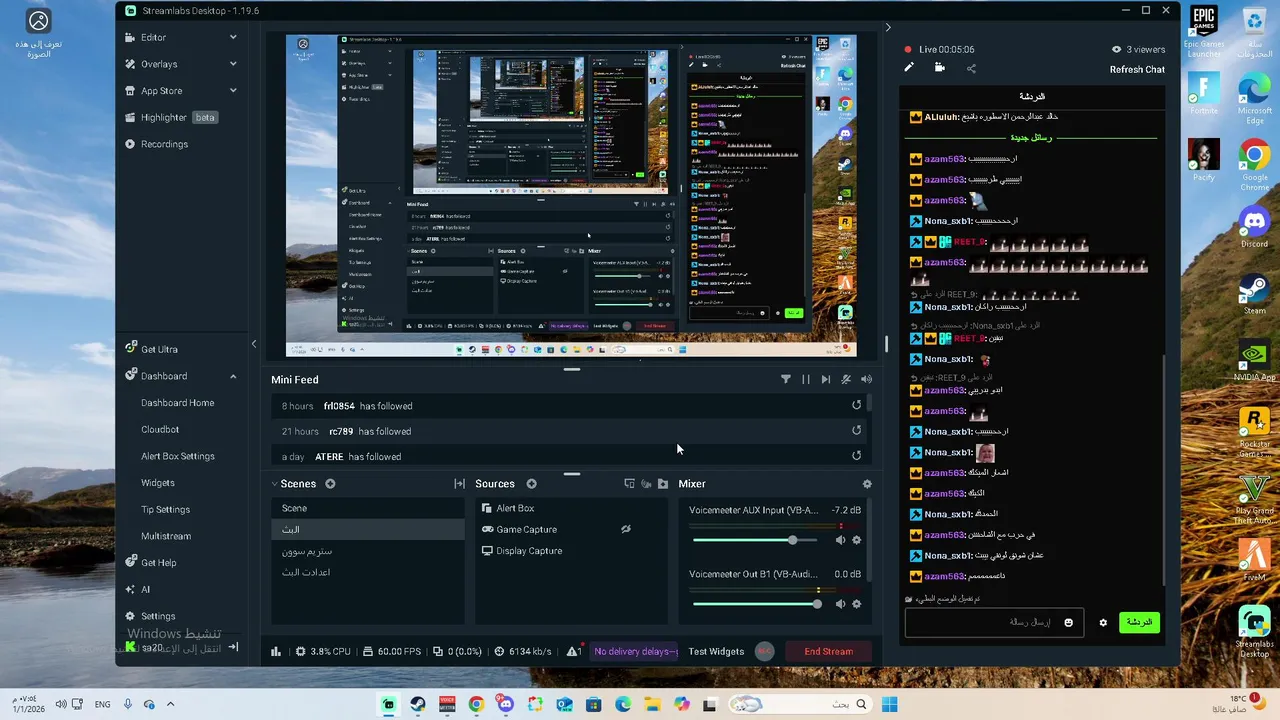Open chat settings gear icon
The height and width of the screenshot is (720, 1280).
coord(1103,622)
